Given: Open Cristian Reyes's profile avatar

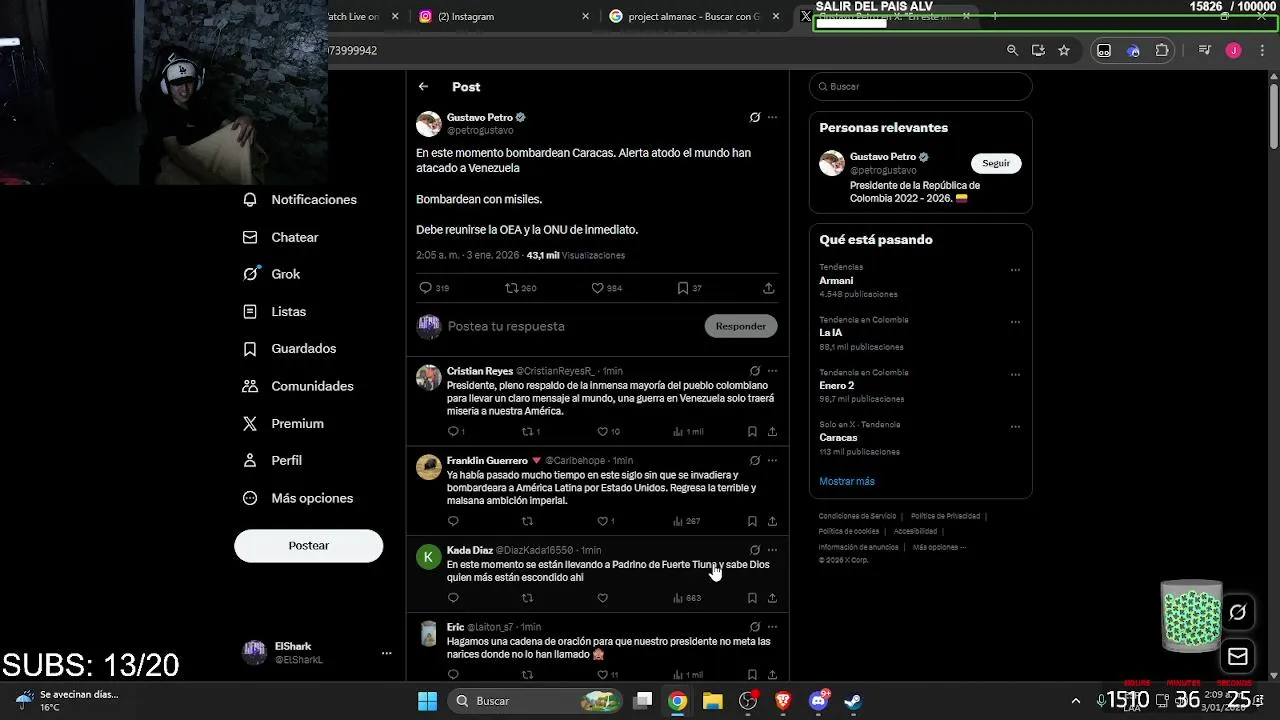Looking at the screenshot, I should (x=429, y=377).
